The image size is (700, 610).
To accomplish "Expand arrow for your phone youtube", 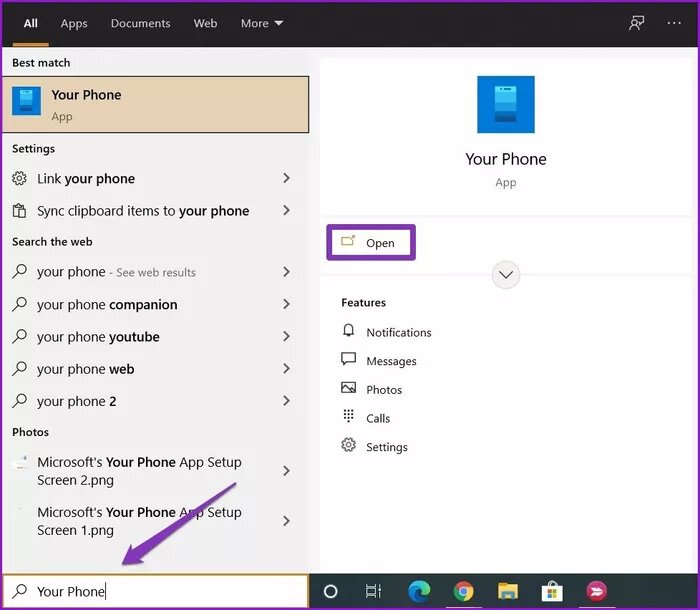I will click(x=286, y=336).
